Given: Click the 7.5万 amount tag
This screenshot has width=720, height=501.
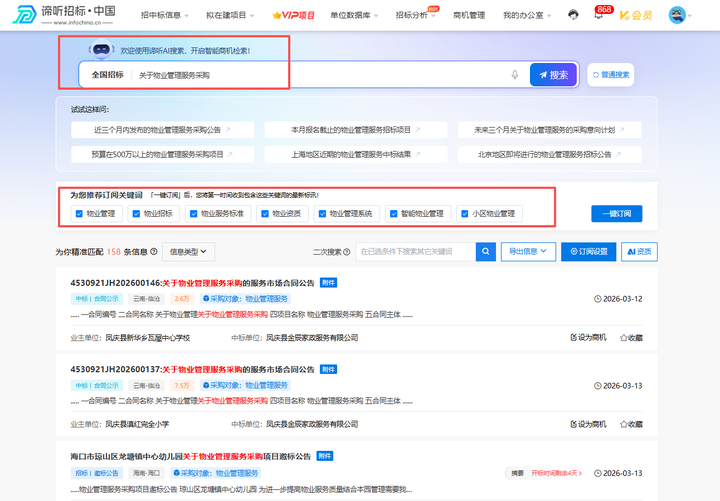Looking at the screenshot, I should pyautogui.click(x=182, y=385).
